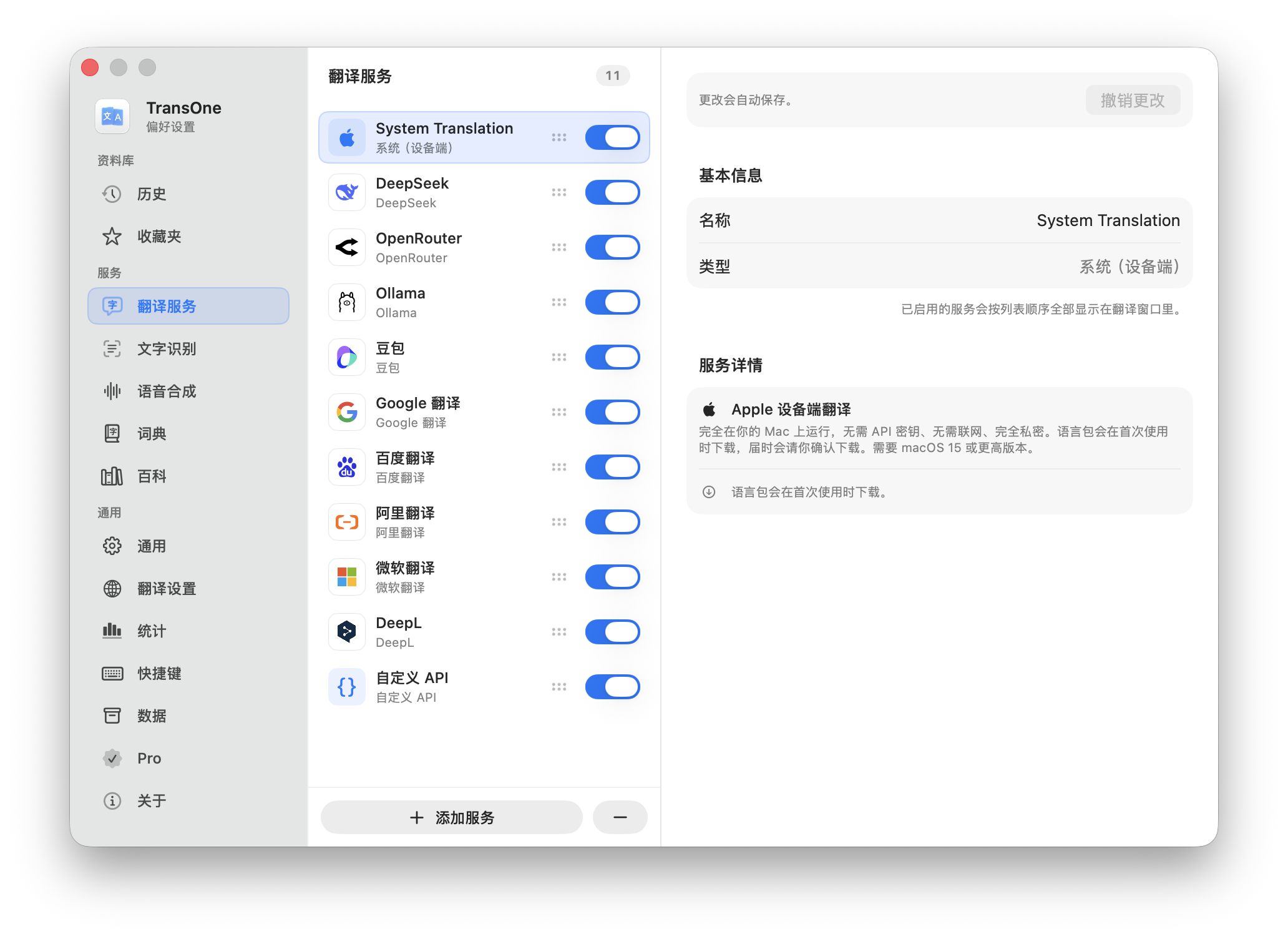Click the DeepSeek whale icon

click(x=347, y=192)
